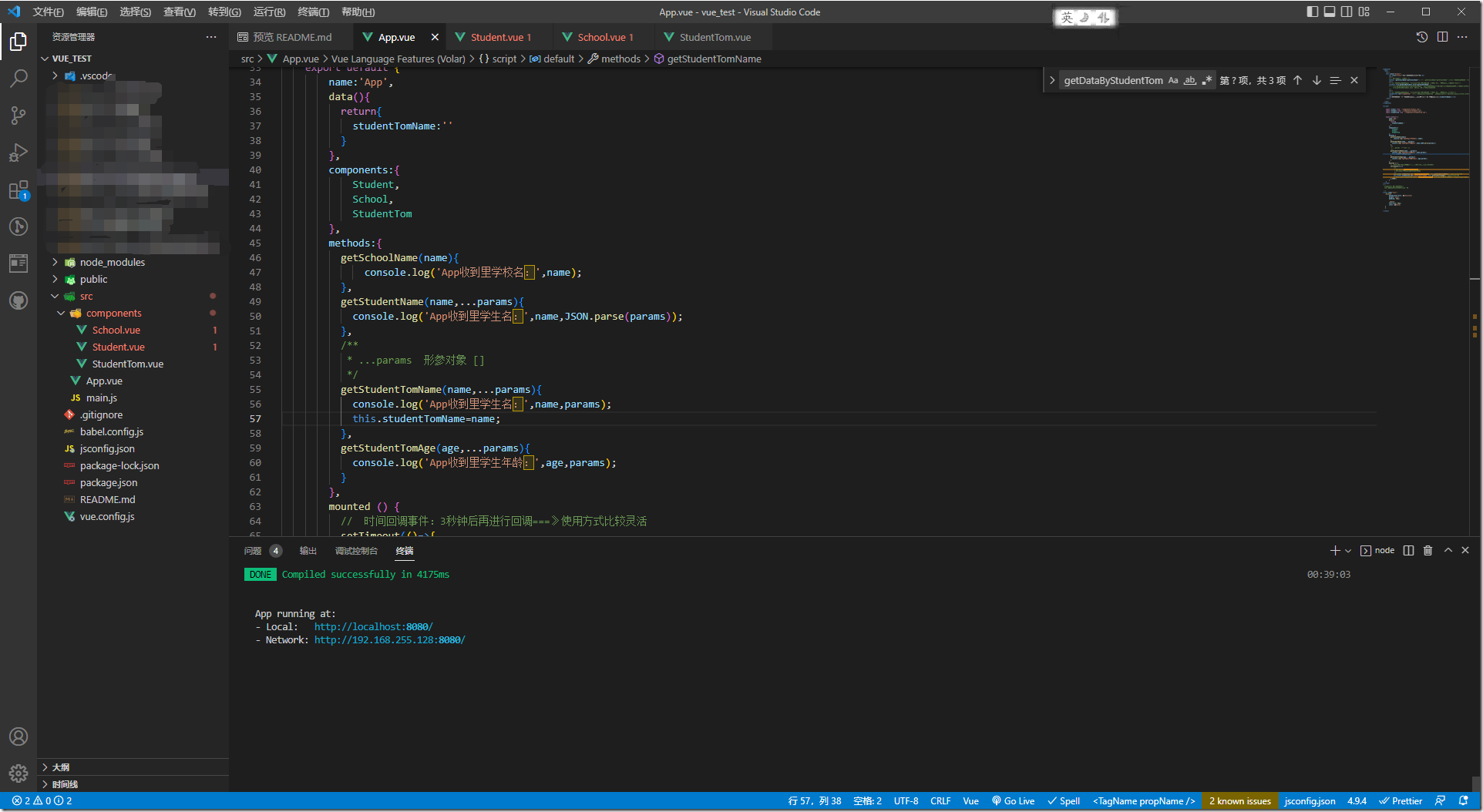This screenshot has height=812, width=1483.
Task: Click 2 known issues status item
Action: pyautogui.click(x=1239, y=801)
